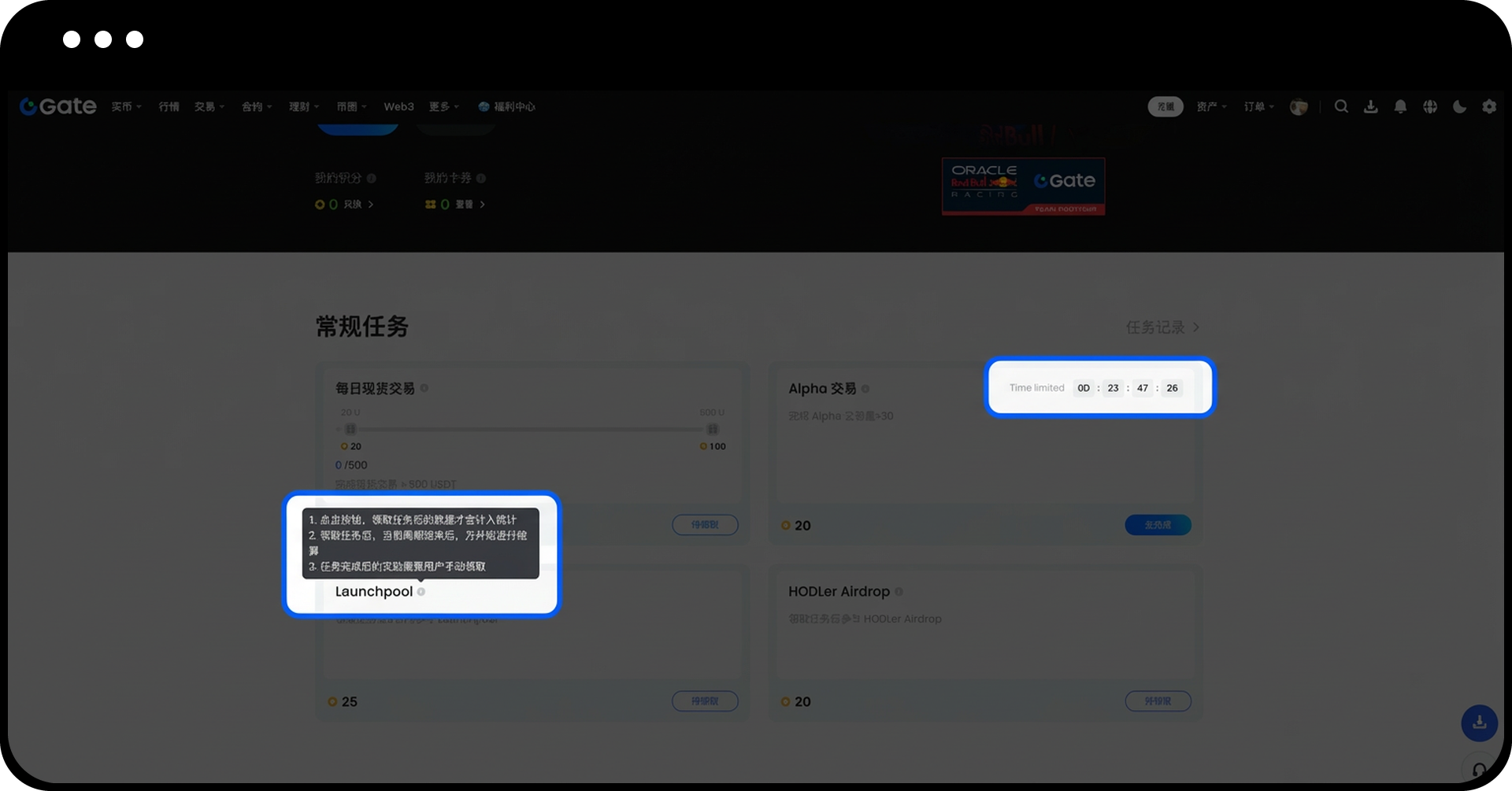Expand the 订单 dropdown in header
The image size is (1512, 791).
pyautogui.click(x=1258, y=107)
